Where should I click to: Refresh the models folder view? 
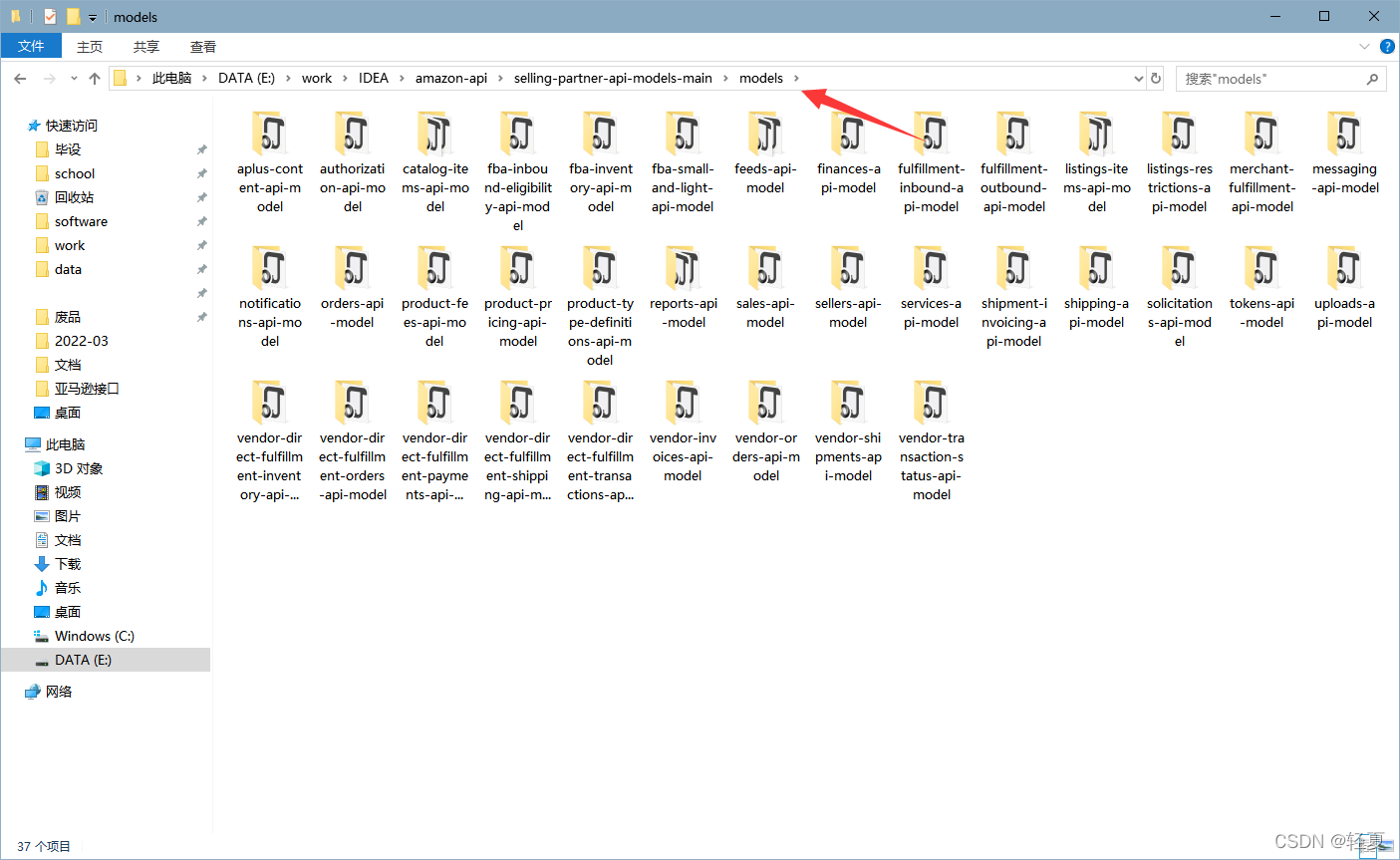pyautogui.click(x=1156, y=78)
